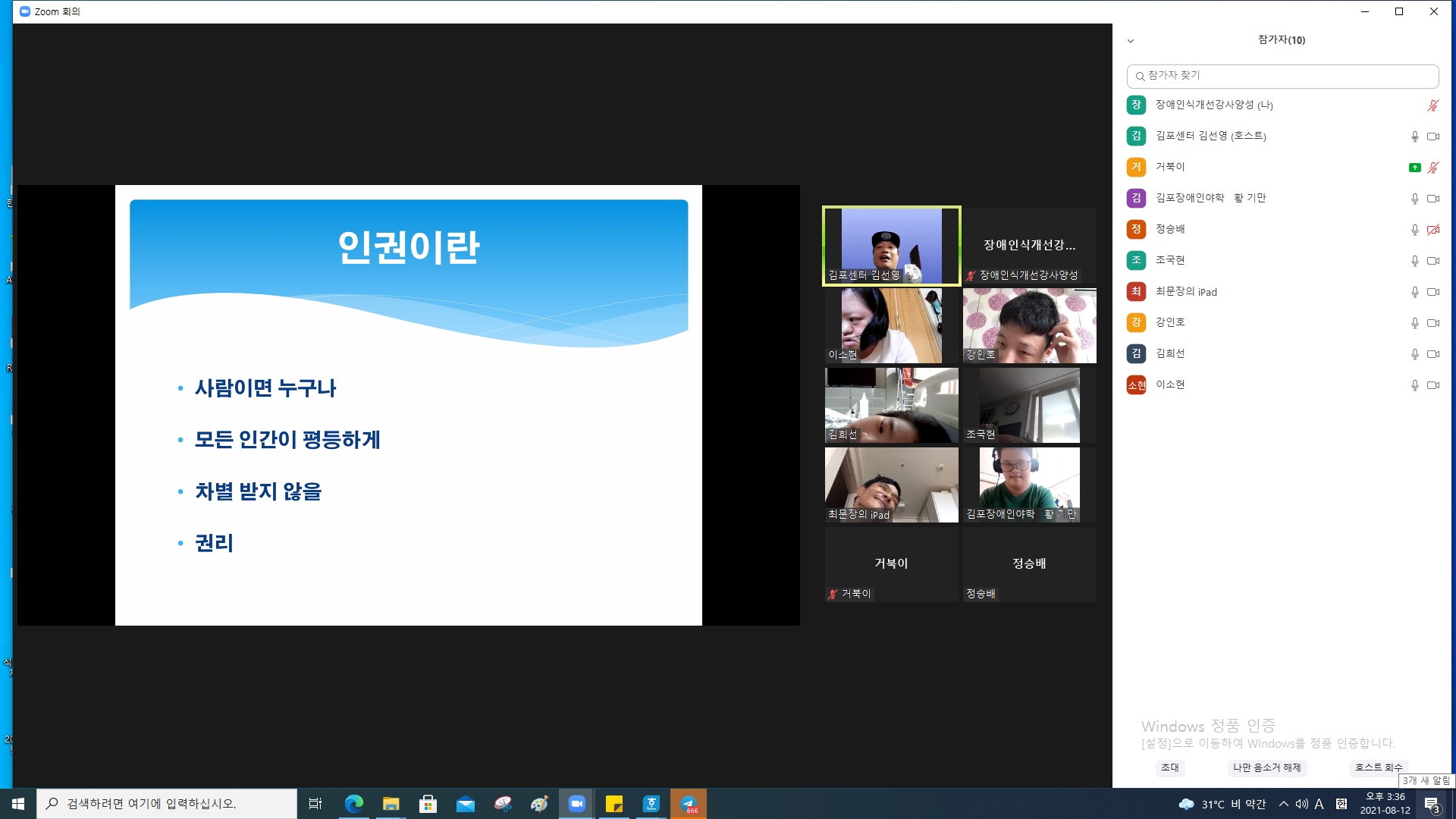Show hidden system tray icons
Viewport: 1456px width, 819px height.
1283,804
